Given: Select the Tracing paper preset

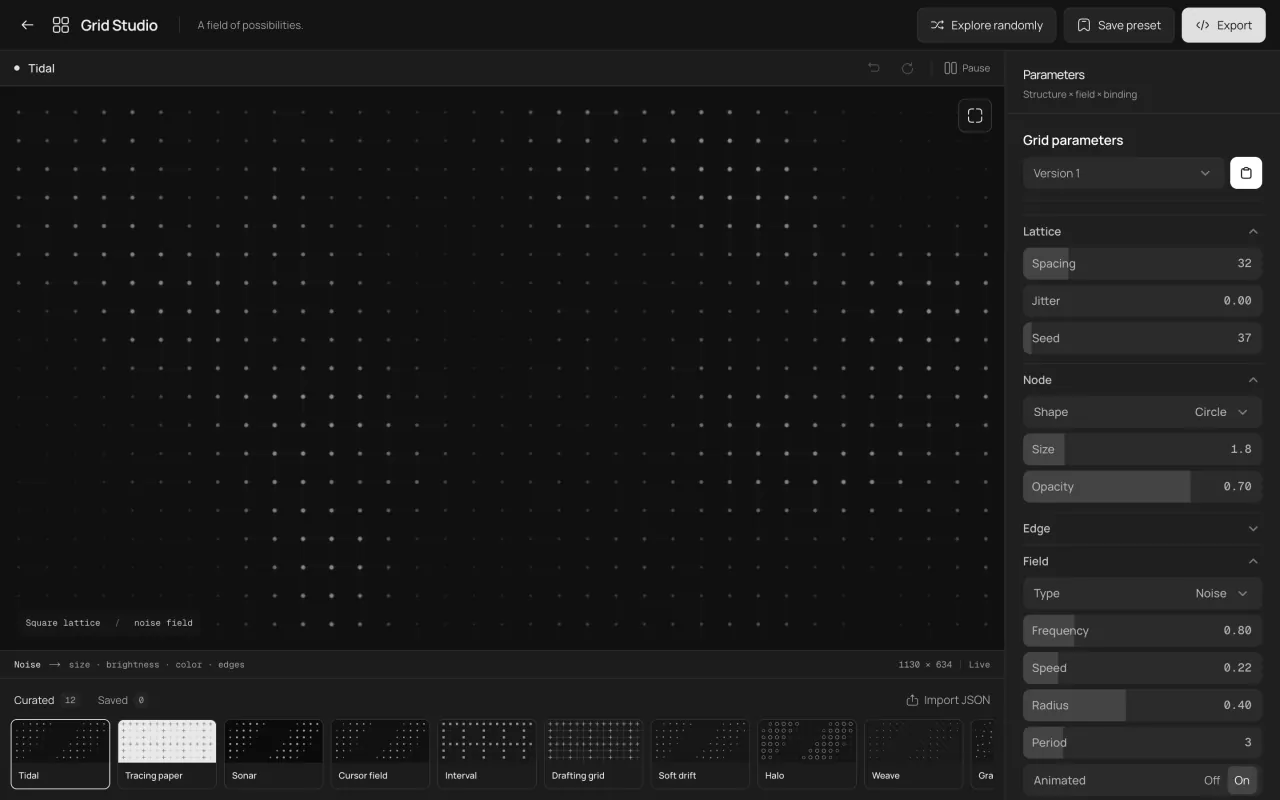Looking at the screenshot, I should click(x=167, y=754).
